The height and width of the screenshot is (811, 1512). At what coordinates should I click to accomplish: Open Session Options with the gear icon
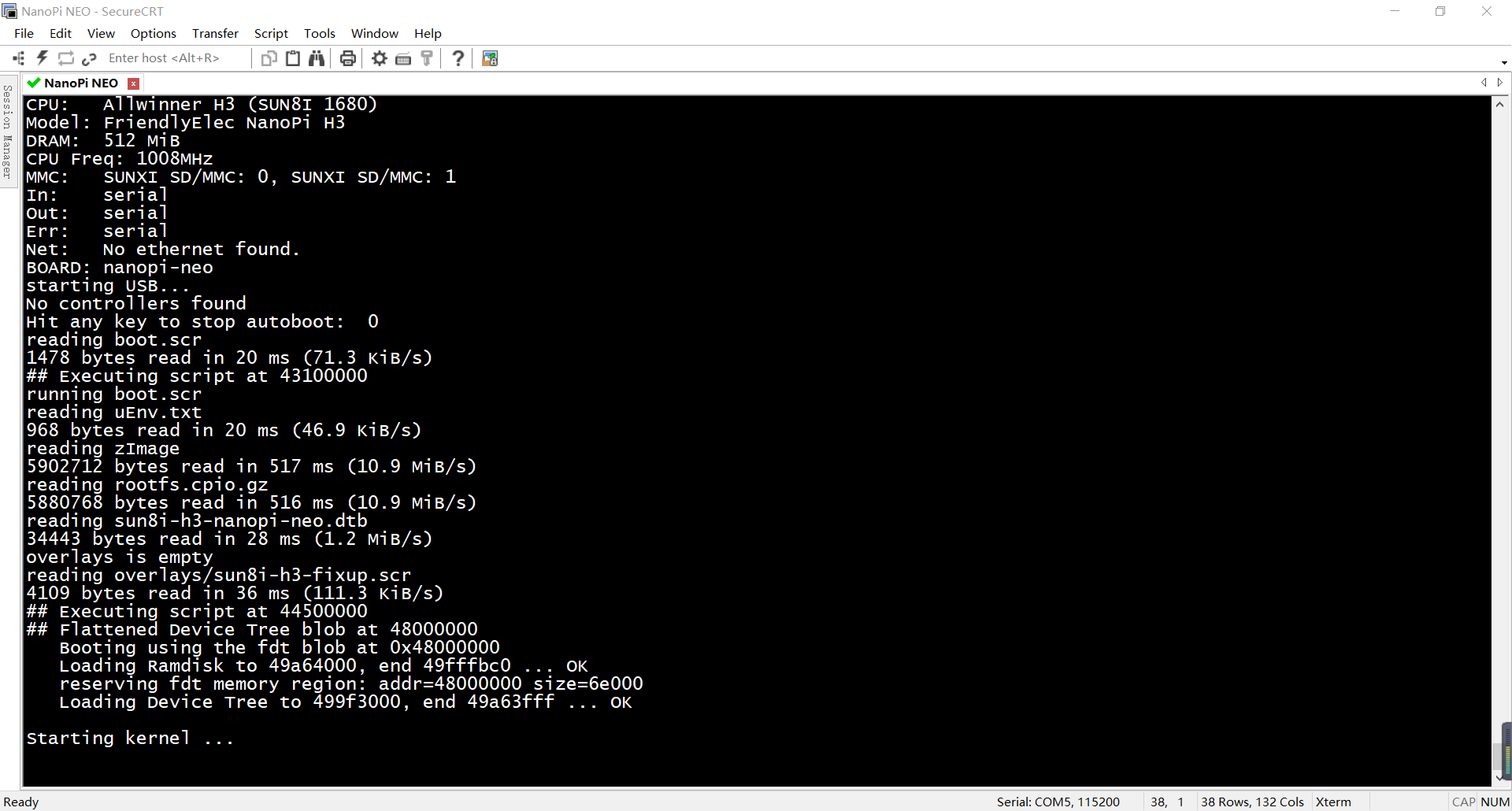tap(379, 58)
